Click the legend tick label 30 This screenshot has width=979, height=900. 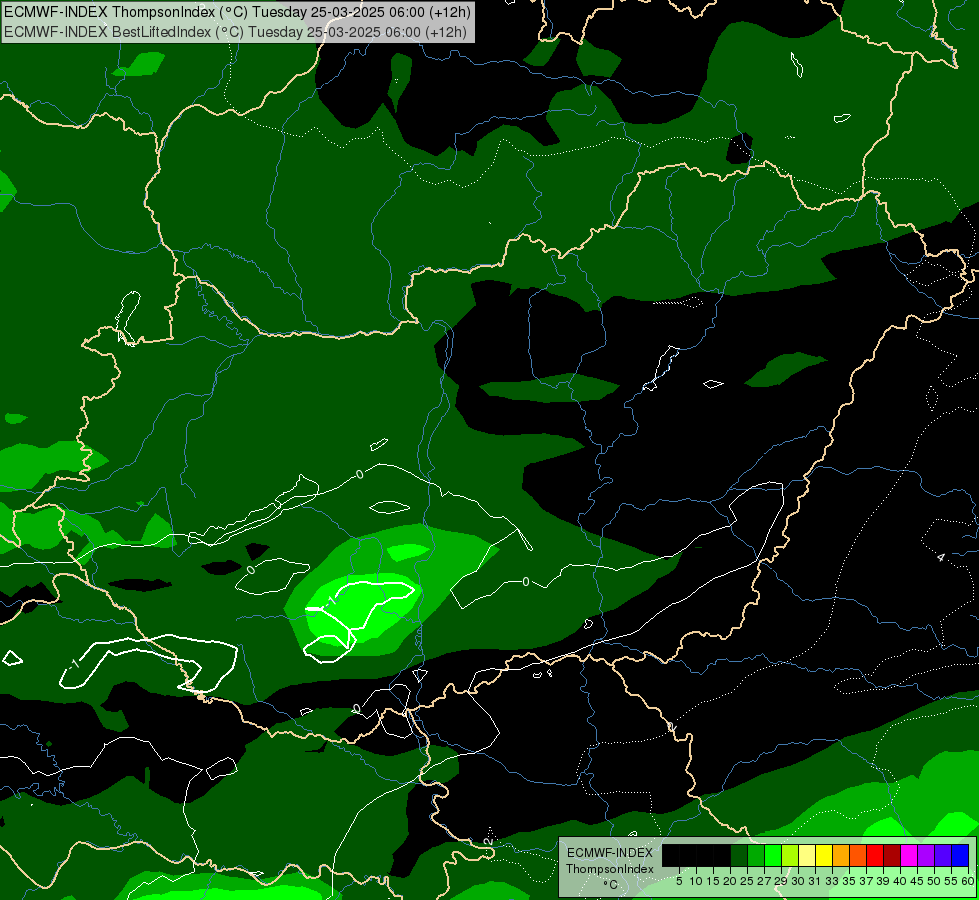click(799, 881)
